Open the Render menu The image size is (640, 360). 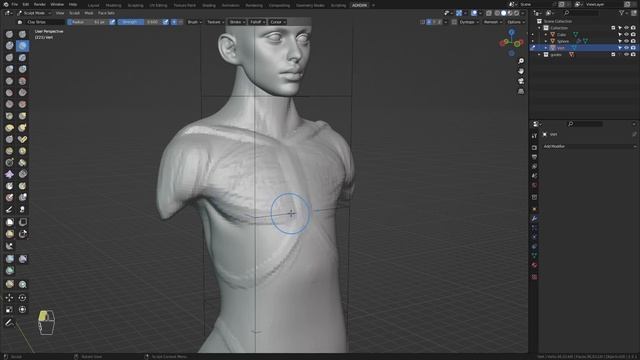tap(40, 4)
